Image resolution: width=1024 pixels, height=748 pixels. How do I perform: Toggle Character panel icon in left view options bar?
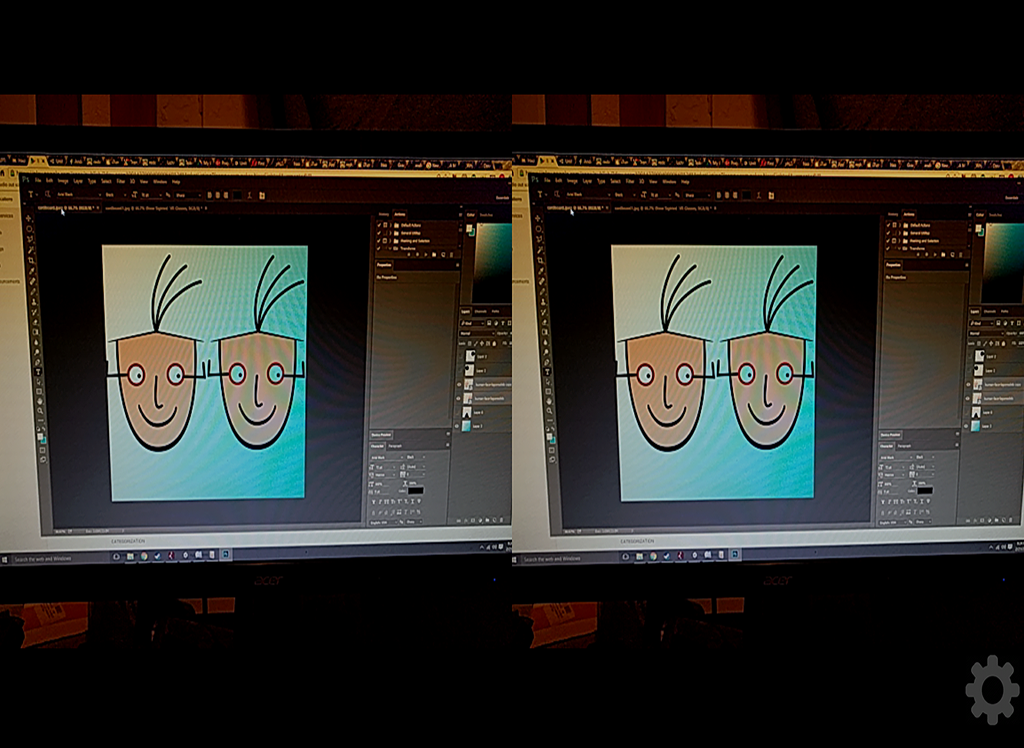[261, 195]
